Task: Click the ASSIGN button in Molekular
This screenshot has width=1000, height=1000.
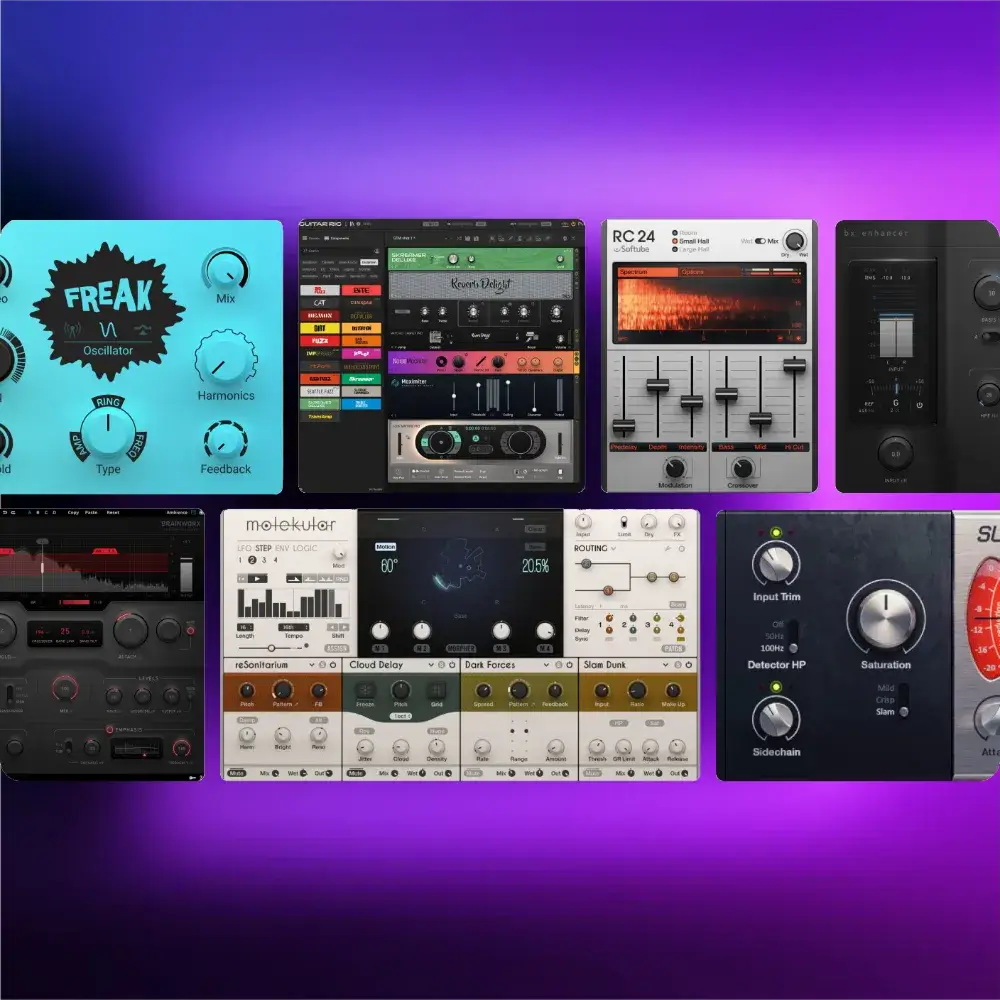Action: [337, 649]
